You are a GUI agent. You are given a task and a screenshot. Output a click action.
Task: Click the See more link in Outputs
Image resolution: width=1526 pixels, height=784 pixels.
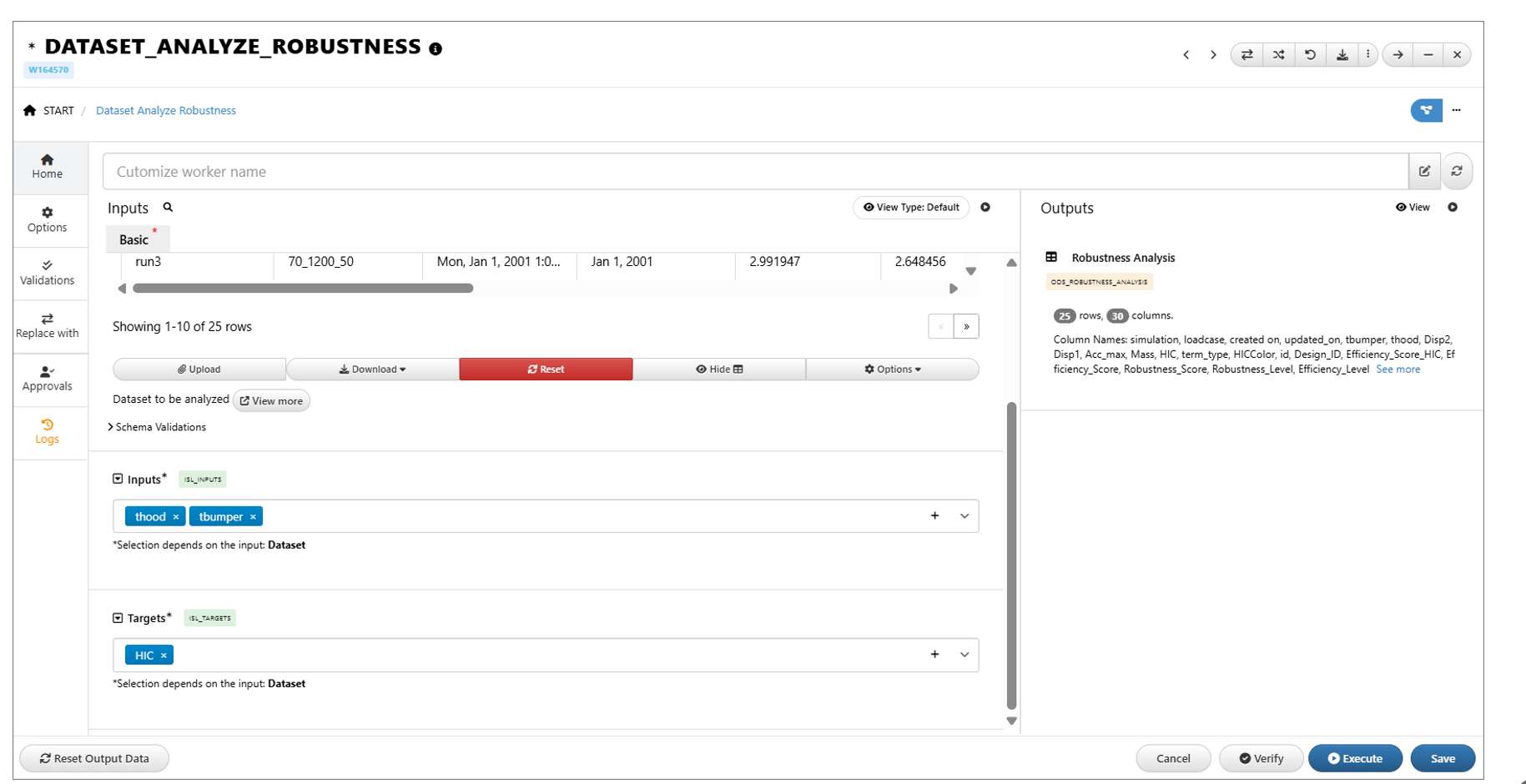point(1398,369)
